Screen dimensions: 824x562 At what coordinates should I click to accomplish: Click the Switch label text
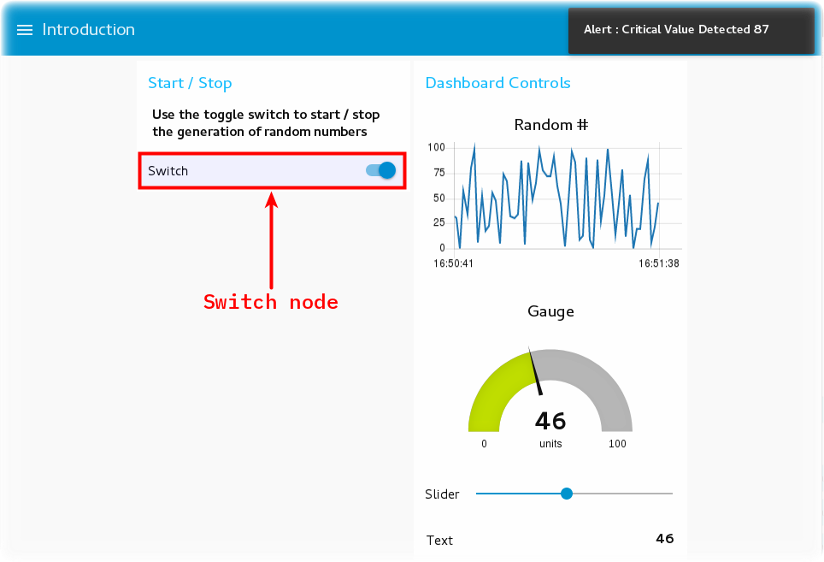[168, 171]
